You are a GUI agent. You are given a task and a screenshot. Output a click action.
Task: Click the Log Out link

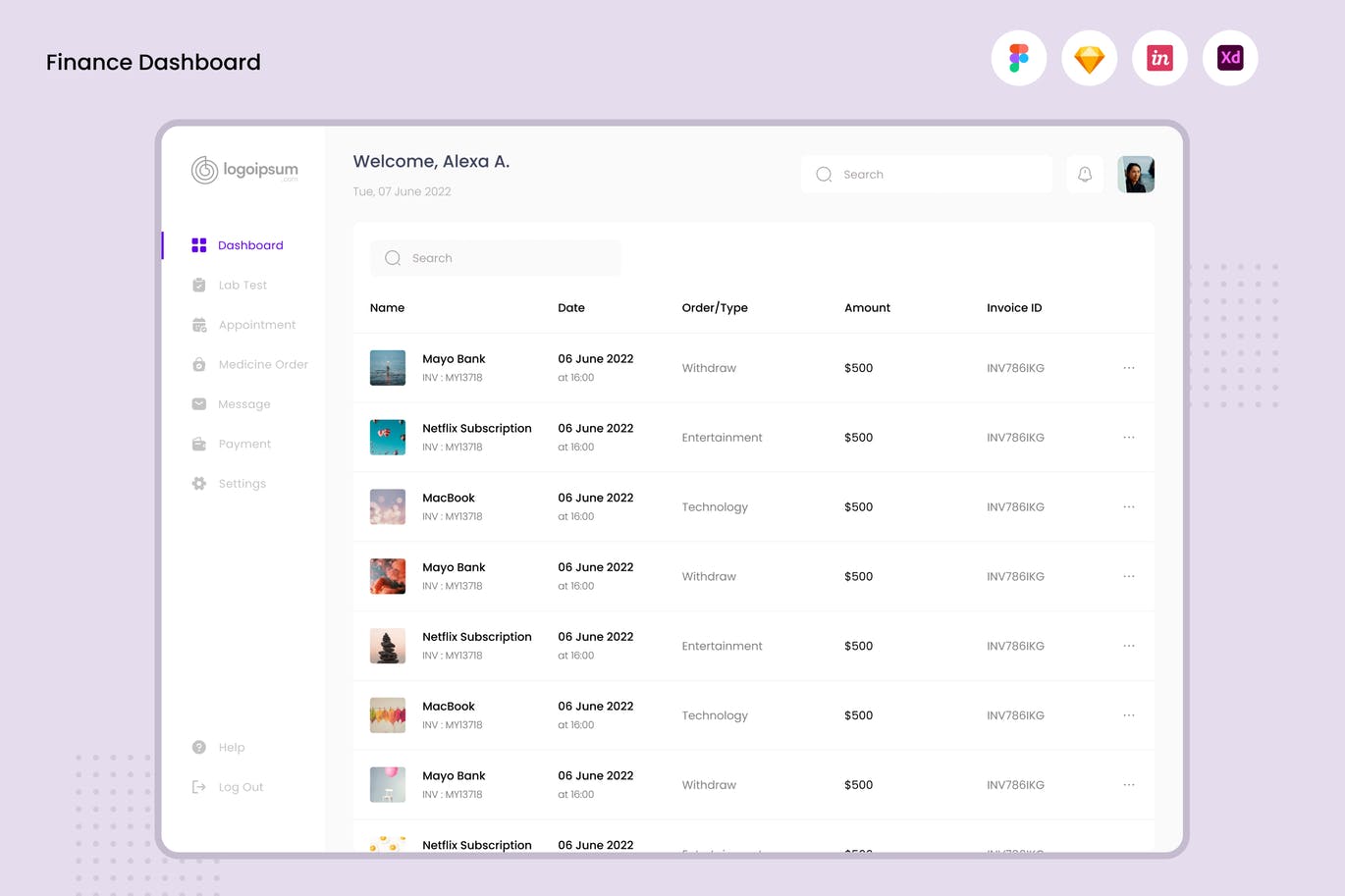coord(241,787)
